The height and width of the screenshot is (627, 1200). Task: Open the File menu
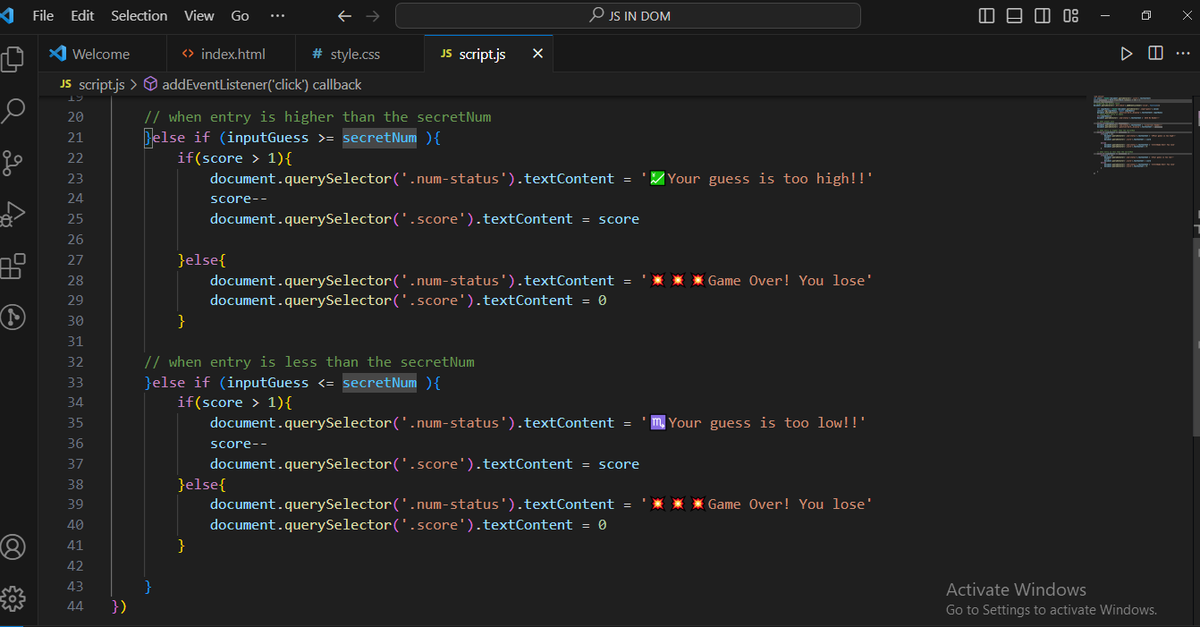pos(44,16)
